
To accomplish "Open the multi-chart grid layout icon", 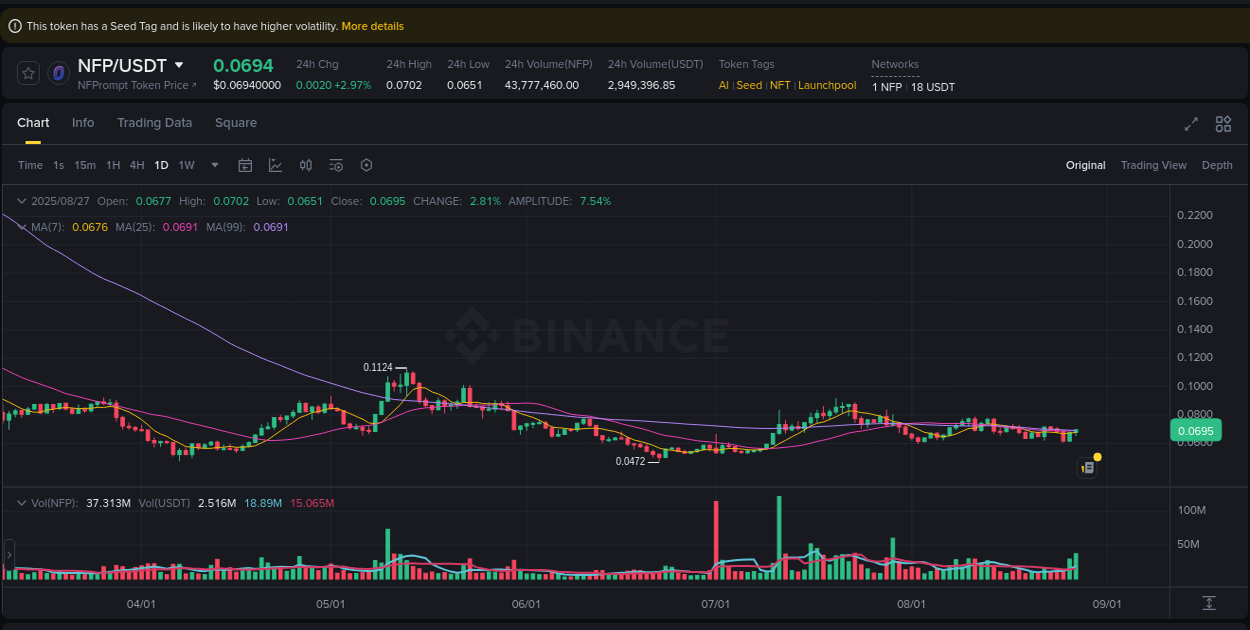I will tap(1223, 123).
